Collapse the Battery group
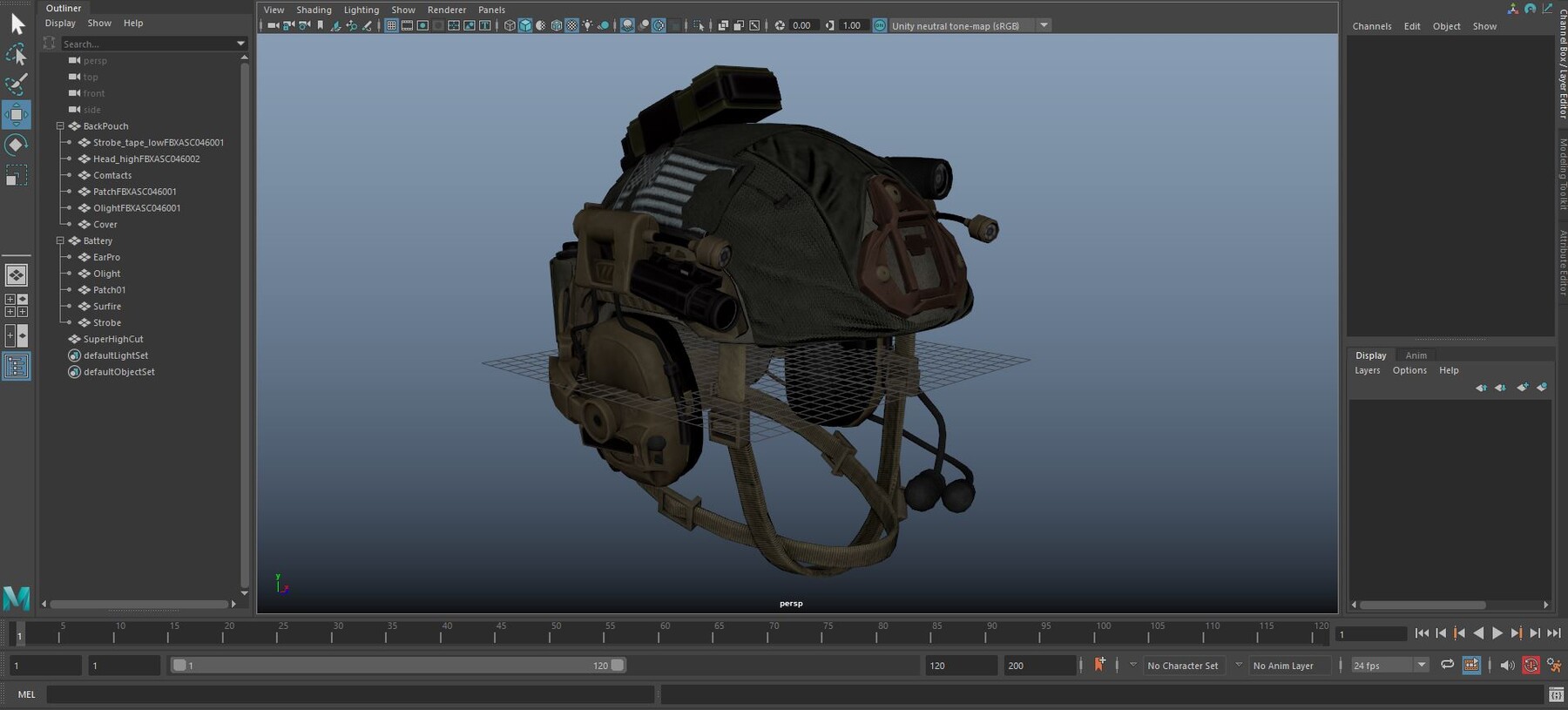The height and width of the screenshot is (710, 1568). 60,240
